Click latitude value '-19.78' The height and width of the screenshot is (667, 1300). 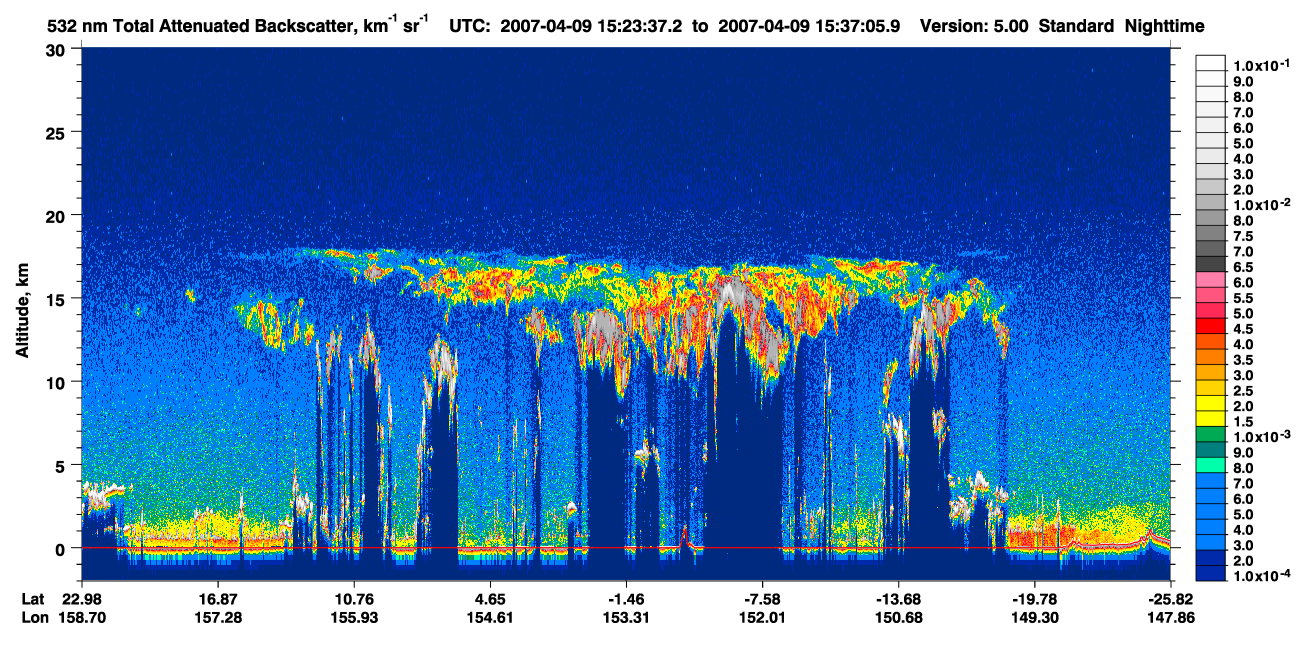pos(1035,598)
